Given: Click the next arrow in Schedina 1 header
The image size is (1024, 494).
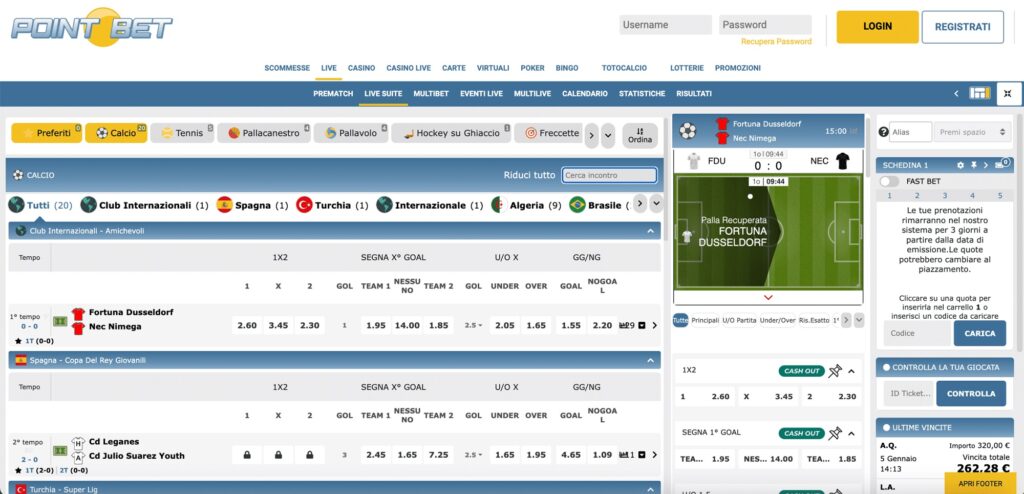Looking at the screenshot, I should (985, 165).
